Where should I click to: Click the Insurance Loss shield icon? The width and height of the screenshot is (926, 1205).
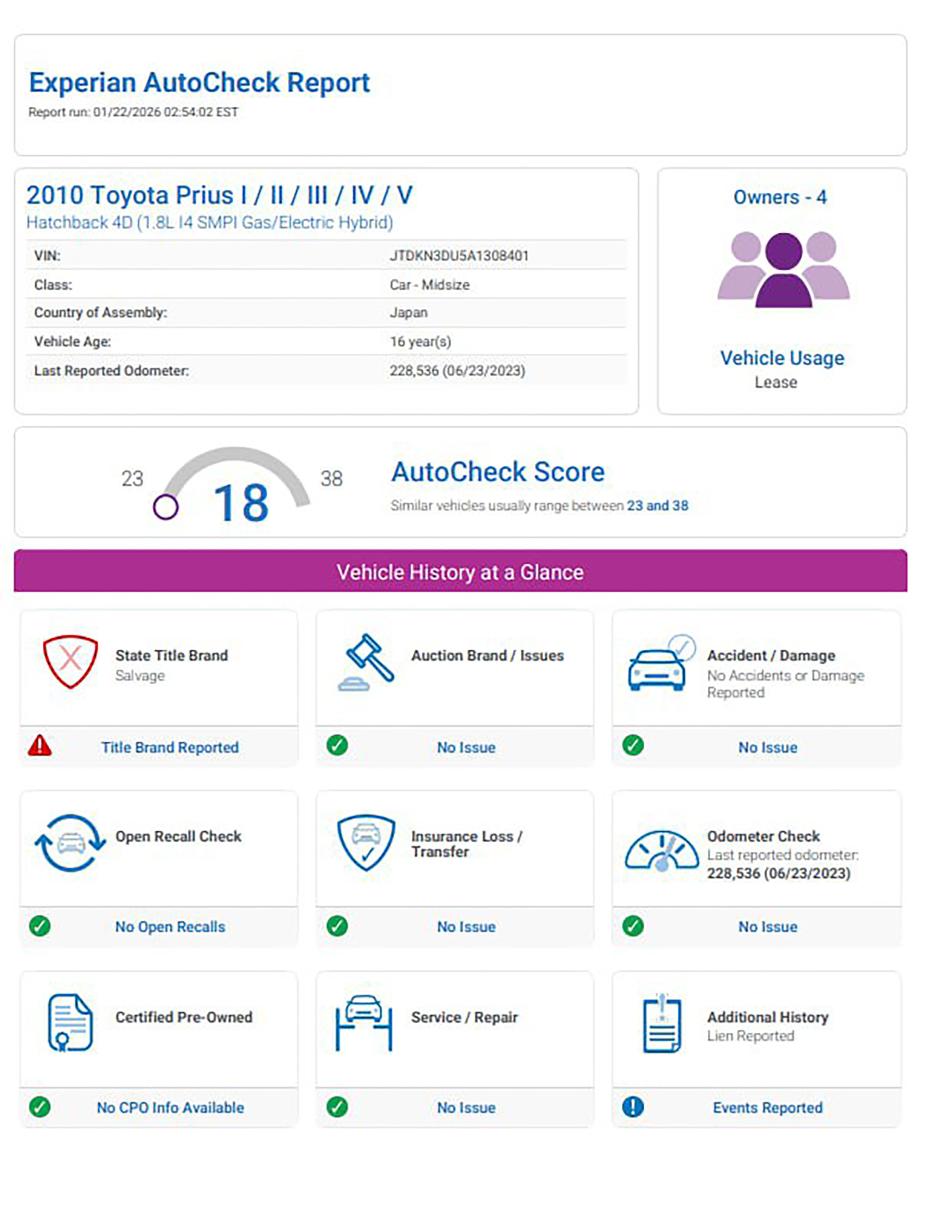[x=365, y=843]
